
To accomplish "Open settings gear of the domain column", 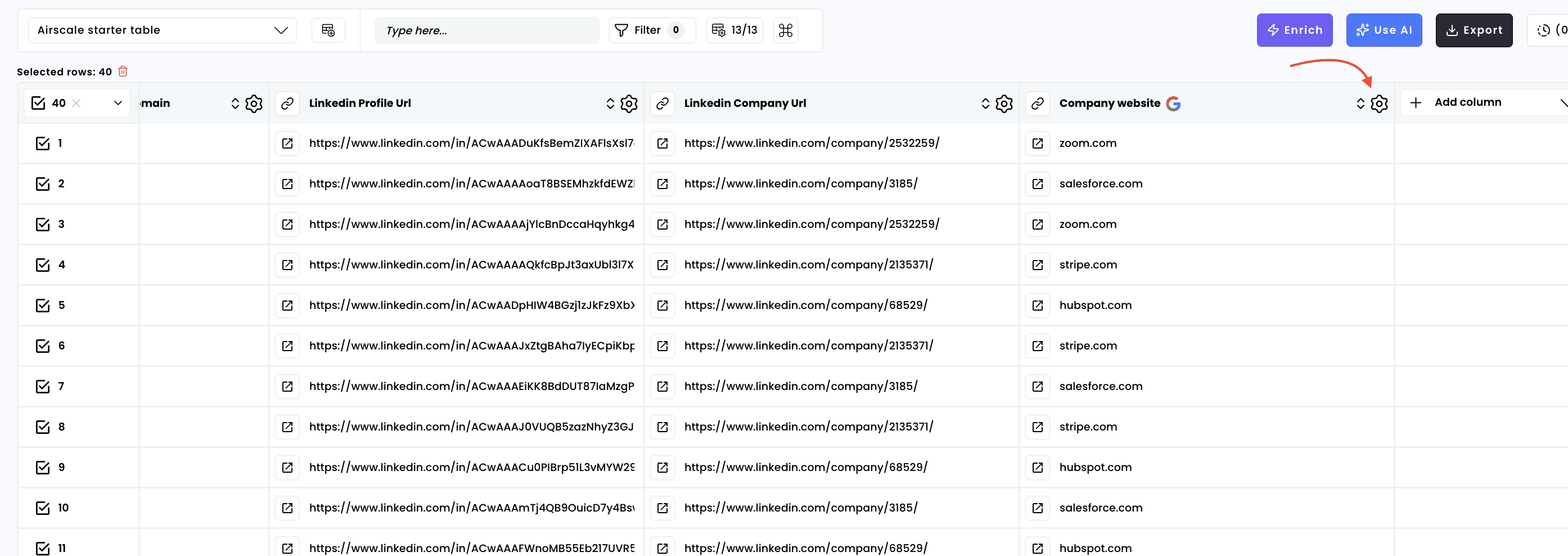I will pos(254,104).
